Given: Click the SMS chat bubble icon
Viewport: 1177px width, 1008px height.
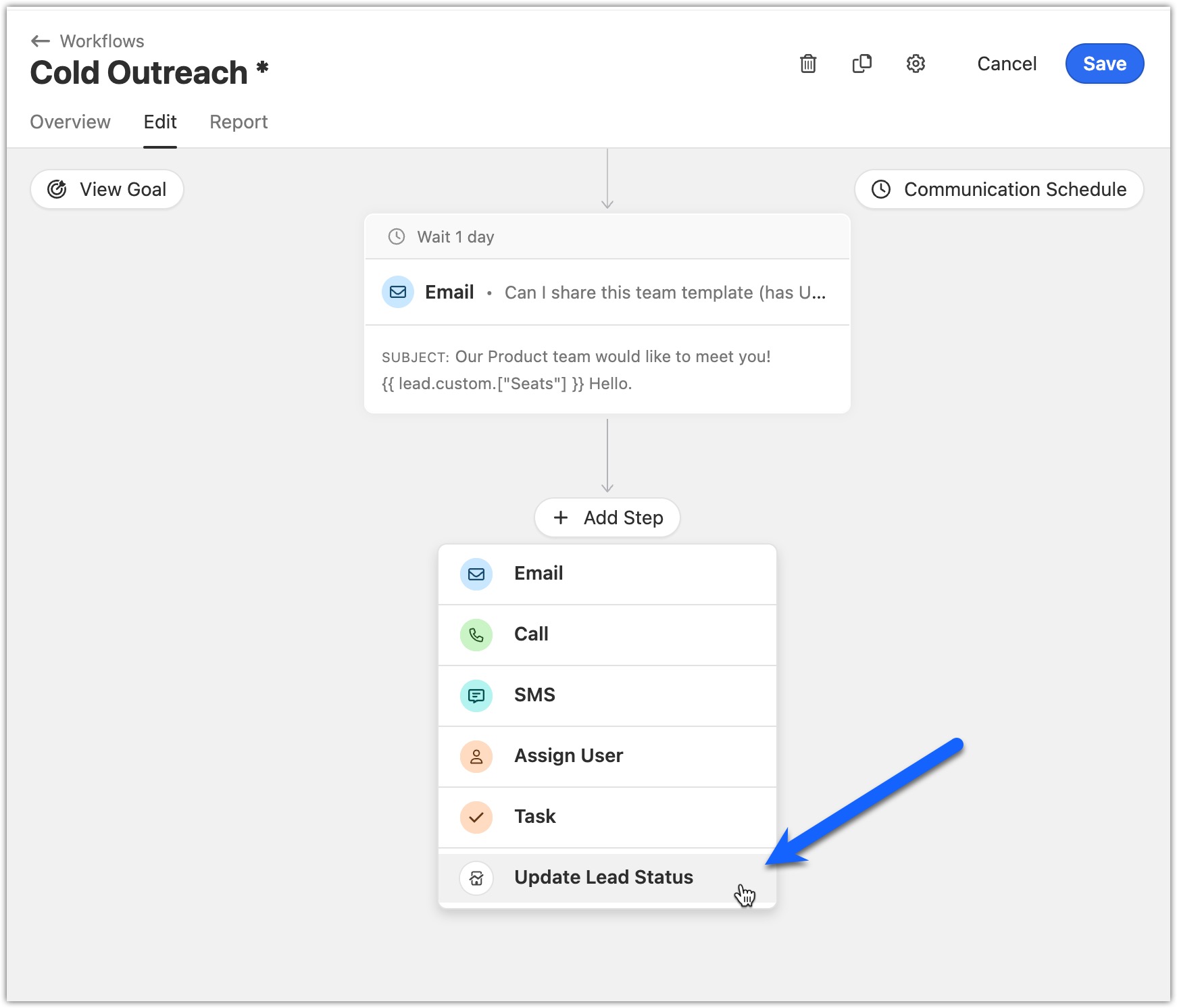Looking at the screenshot, I should click(x=476, y=695).
